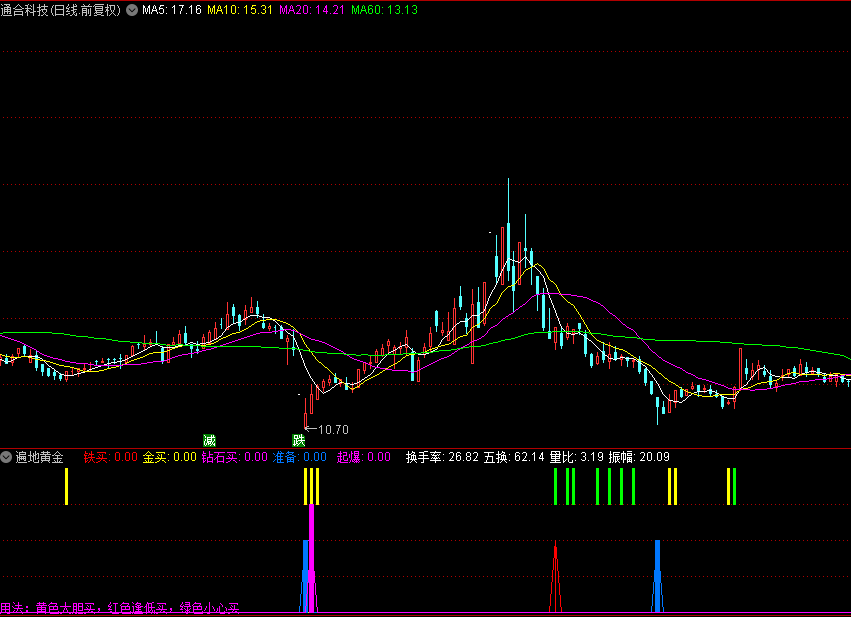Select the 遍地黄金 indicator name
Viewport: 851px width, 617px height.
click(x=40, y=457)
